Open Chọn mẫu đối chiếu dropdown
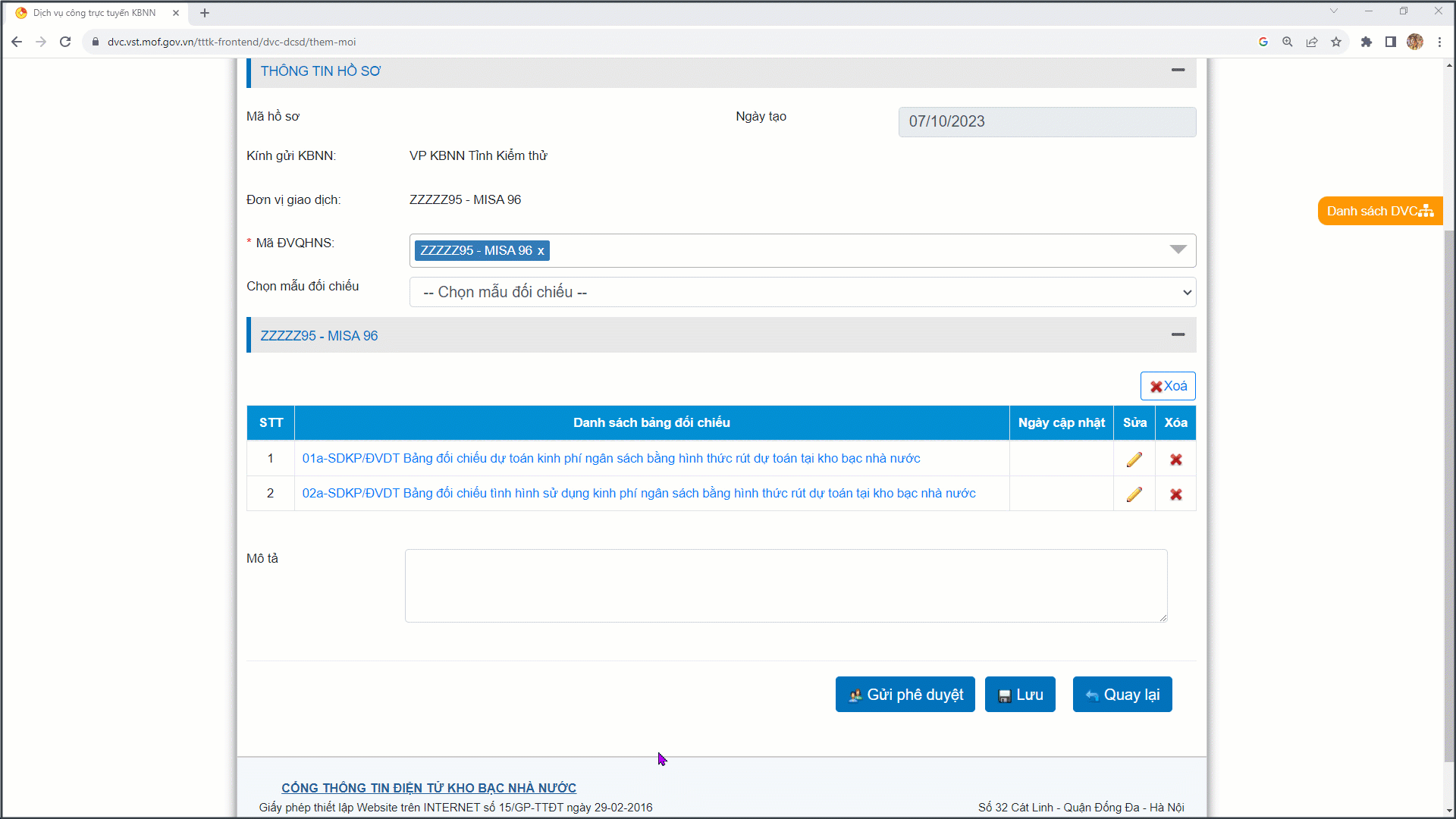1456x819 pixels. tap(802, 292)
